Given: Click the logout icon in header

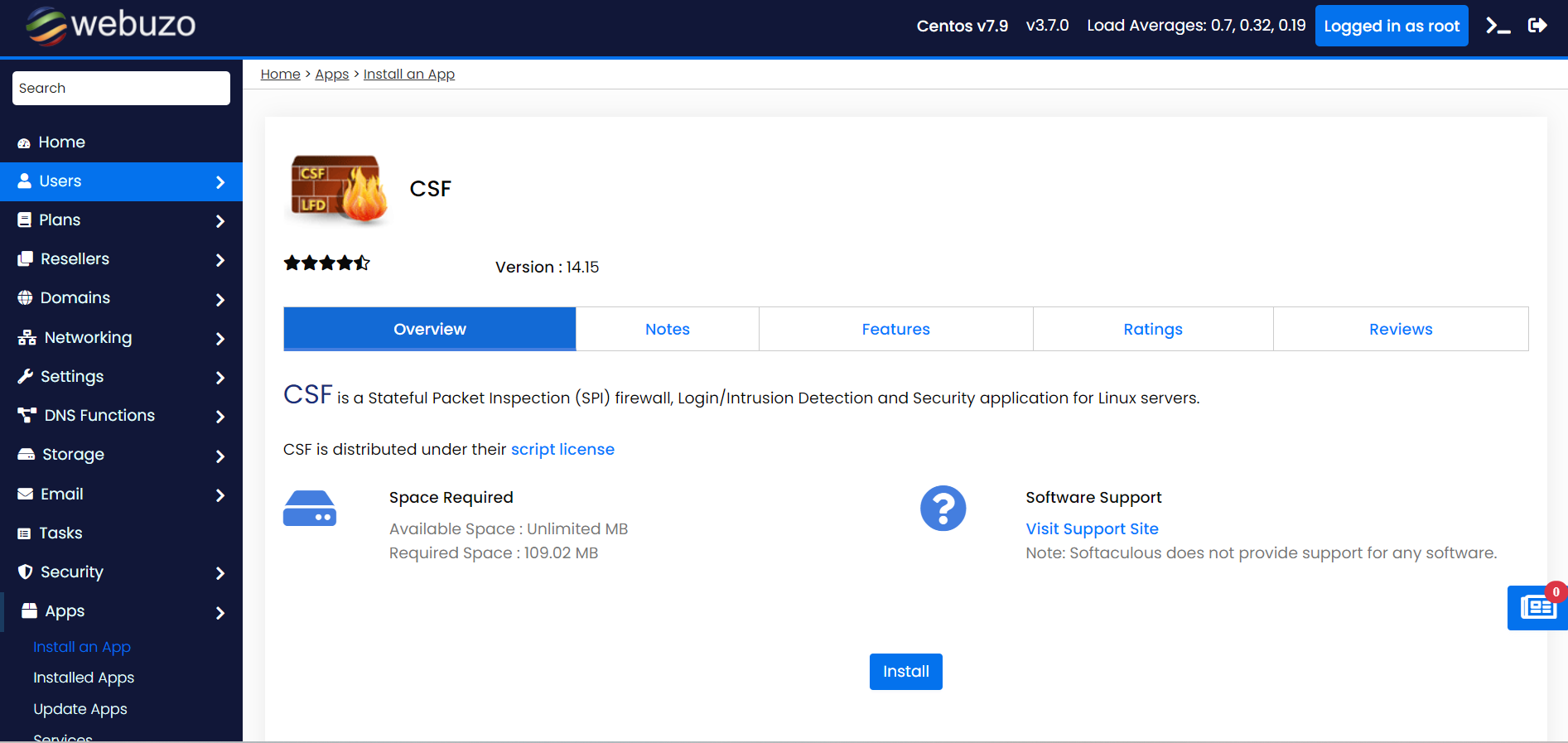Looking at the screenshot, I should coord(1537,26).
